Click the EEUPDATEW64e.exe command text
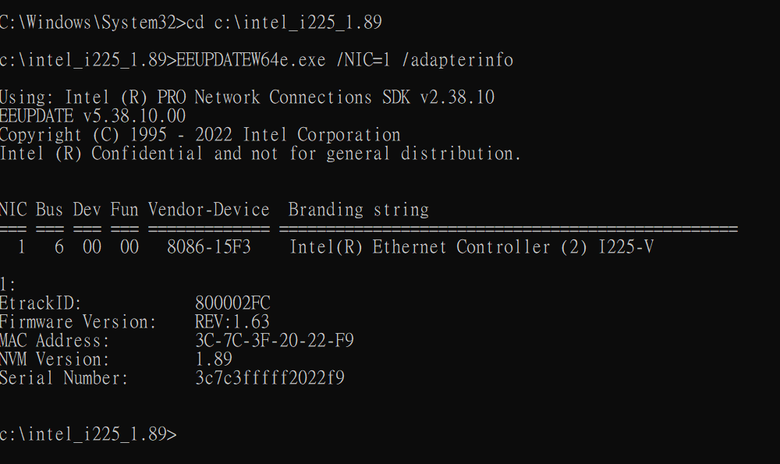 (x=251, y=60)
